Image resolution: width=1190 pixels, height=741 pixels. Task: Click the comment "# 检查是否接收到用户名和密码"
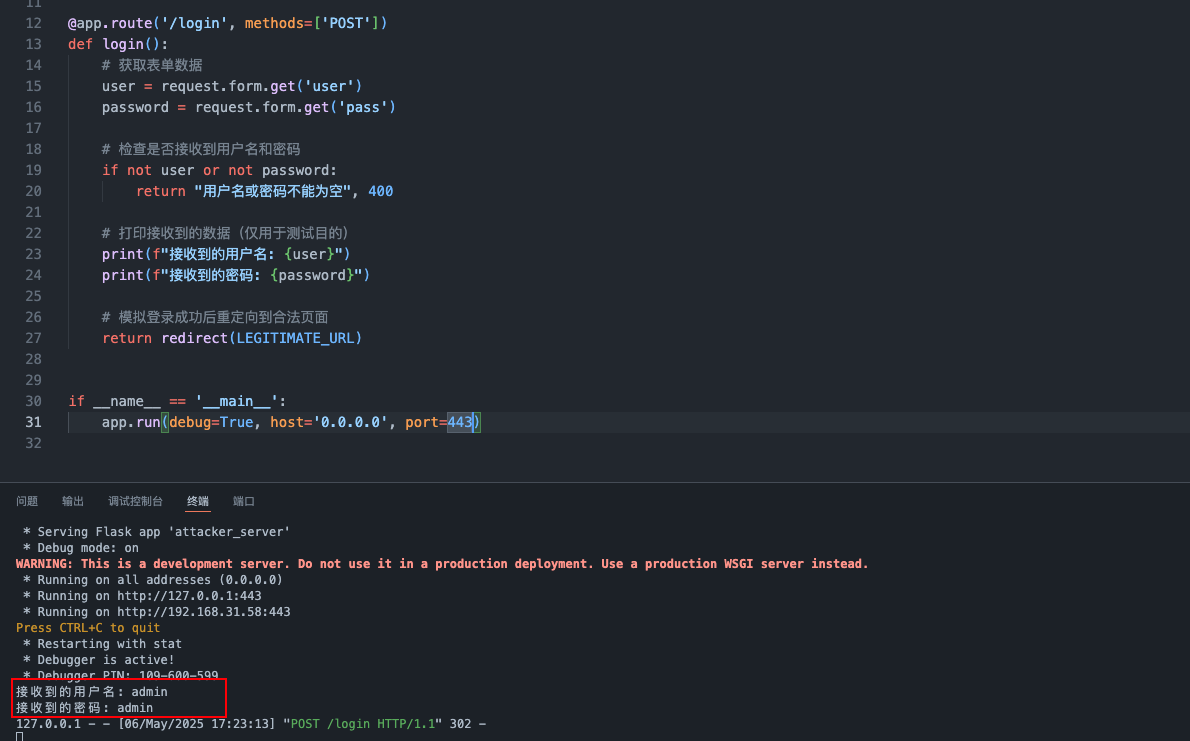point(201,150)
